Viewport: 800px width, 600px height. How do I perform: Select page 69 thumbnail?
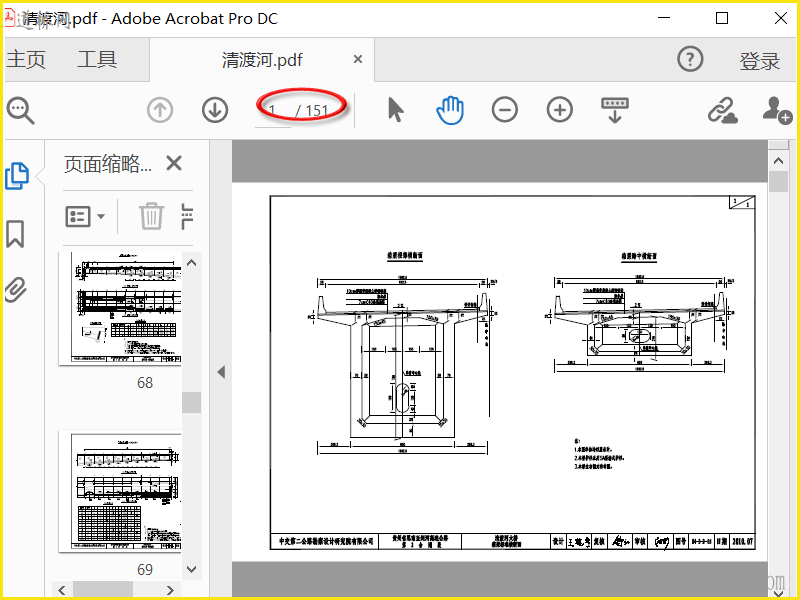pyautogui.click(x=120, y=491)
